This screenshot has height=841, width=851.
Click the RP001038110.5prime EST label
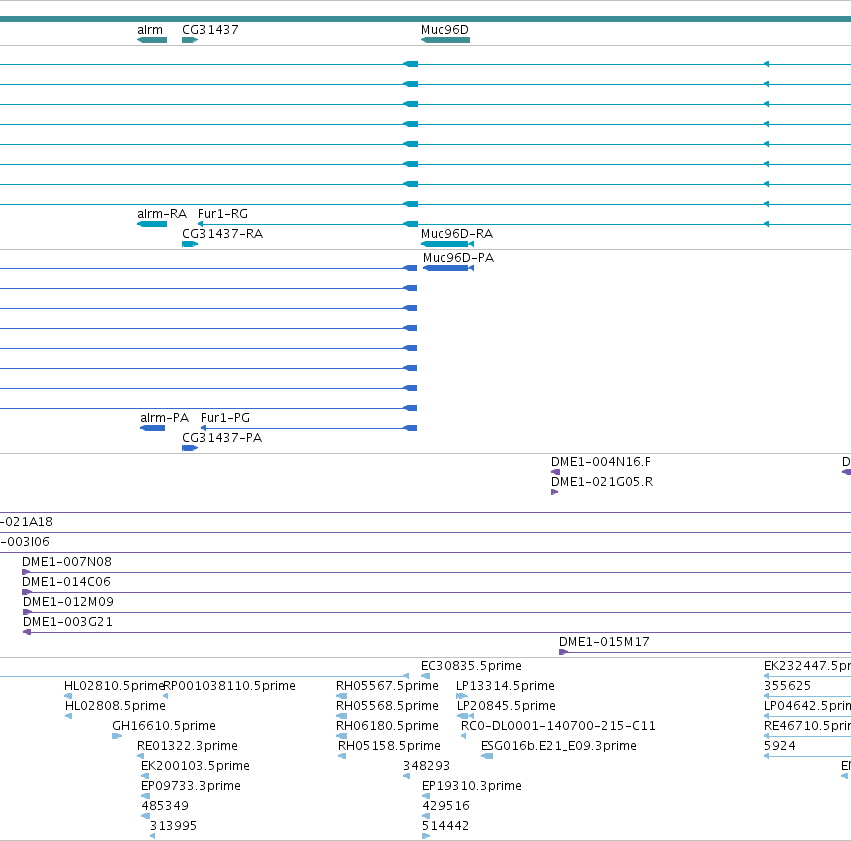[229, 686]
